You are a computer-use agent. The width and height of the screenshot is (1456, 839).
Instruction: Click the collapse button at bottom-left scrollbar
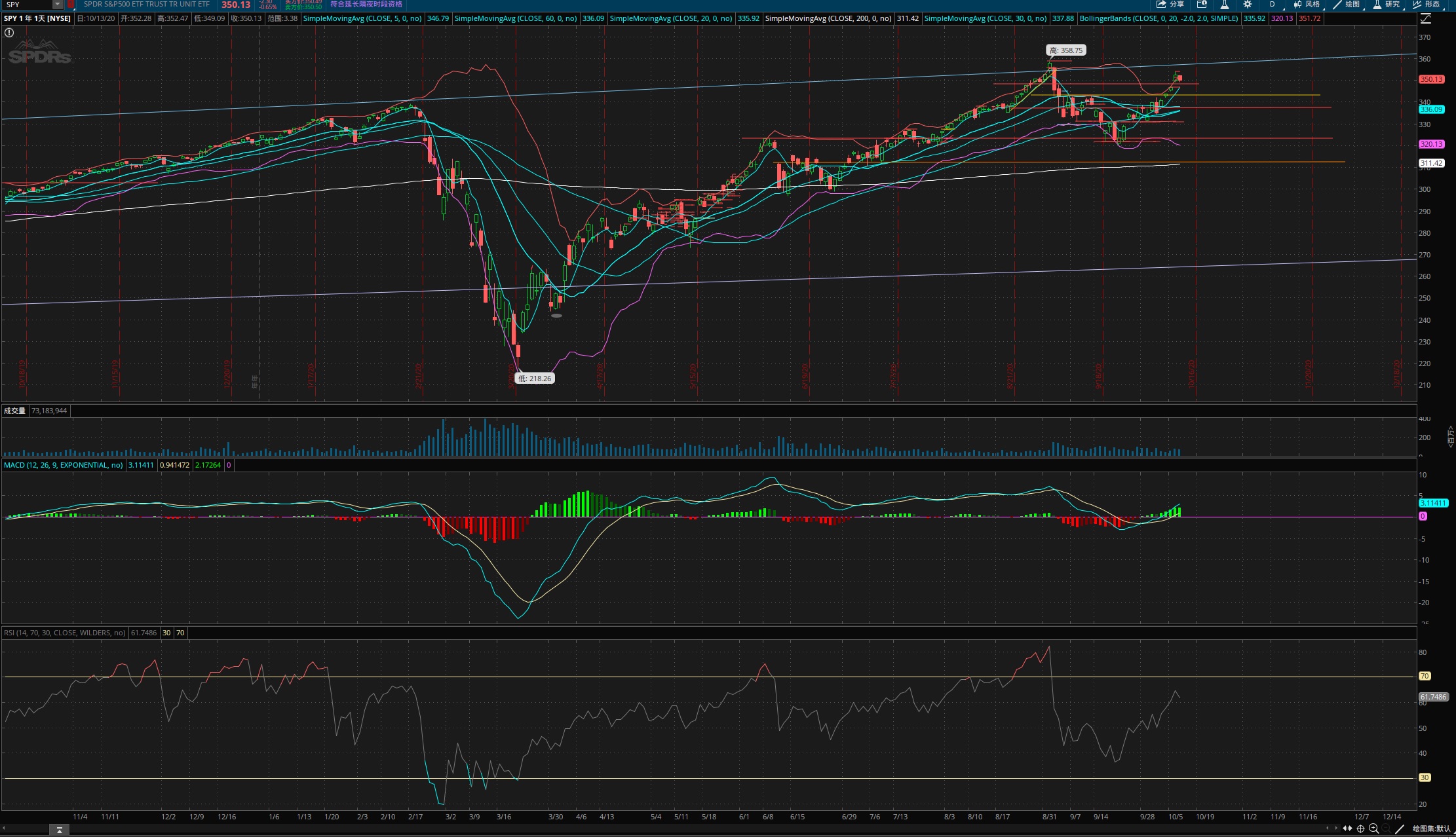[59, 830]
